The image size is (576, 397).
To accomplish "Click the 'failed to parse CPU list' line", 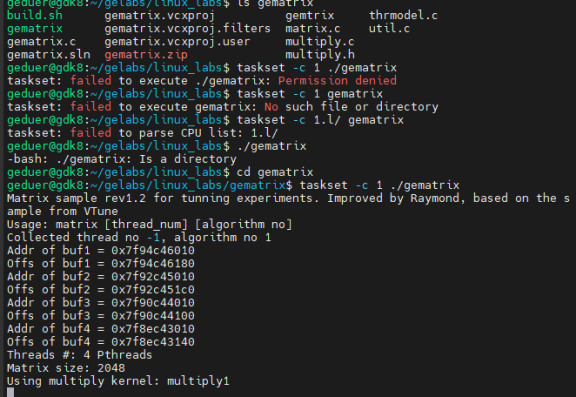I will (x=143, y=133).
